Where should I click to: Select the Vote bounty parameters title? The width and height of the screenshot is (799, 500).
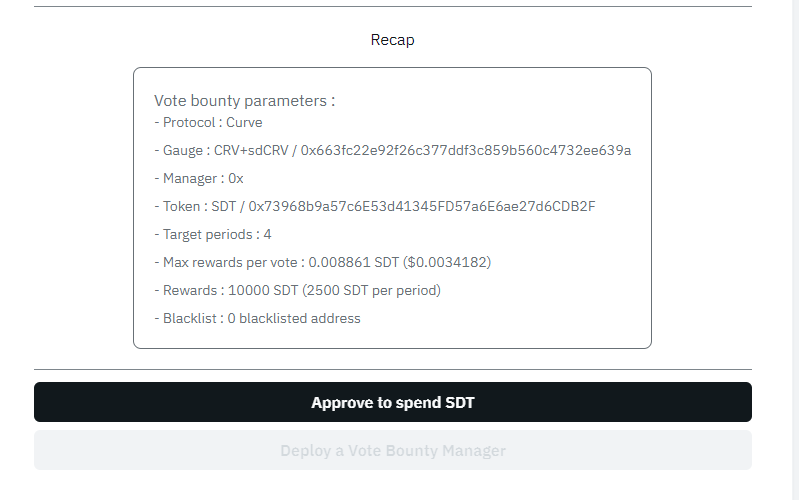click(244, 101)
